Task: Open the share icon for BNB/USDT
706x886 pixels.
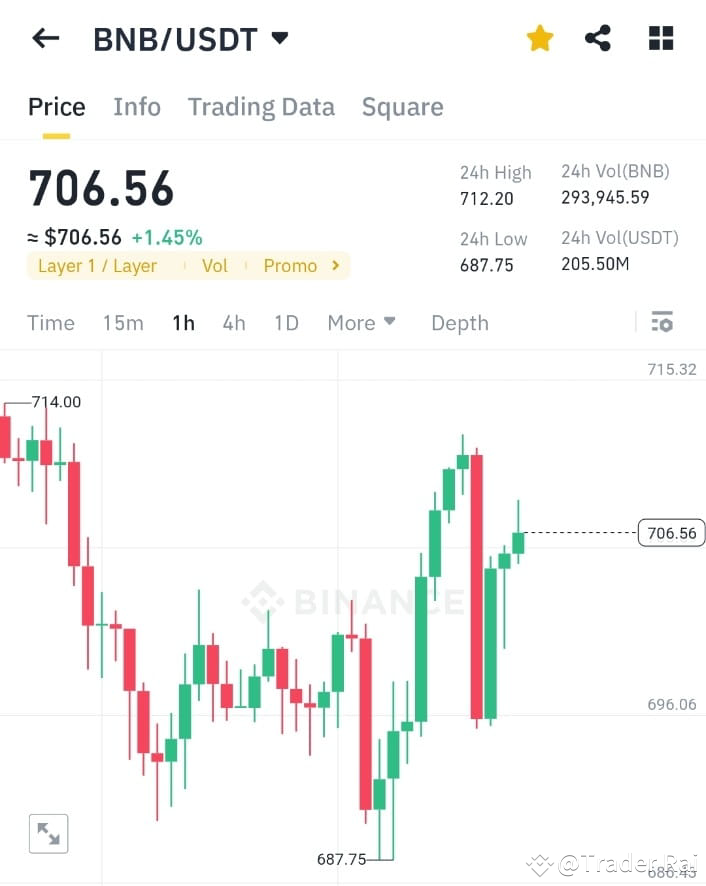Action: click(x=598, y=37)
